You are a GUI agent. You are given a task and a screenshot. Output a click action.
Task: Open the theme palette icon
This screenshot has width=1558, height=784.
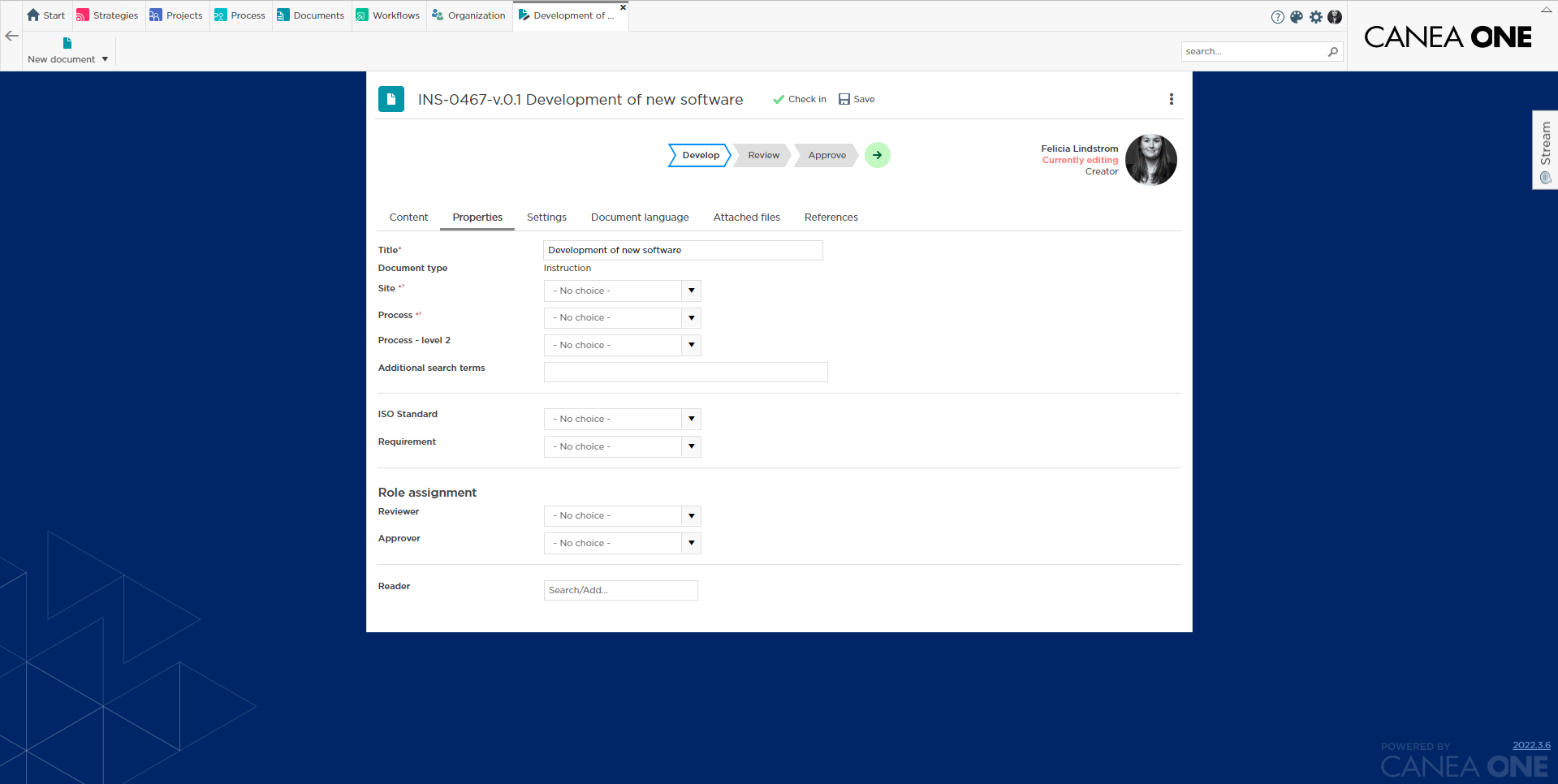click(x=1297, y=17)
